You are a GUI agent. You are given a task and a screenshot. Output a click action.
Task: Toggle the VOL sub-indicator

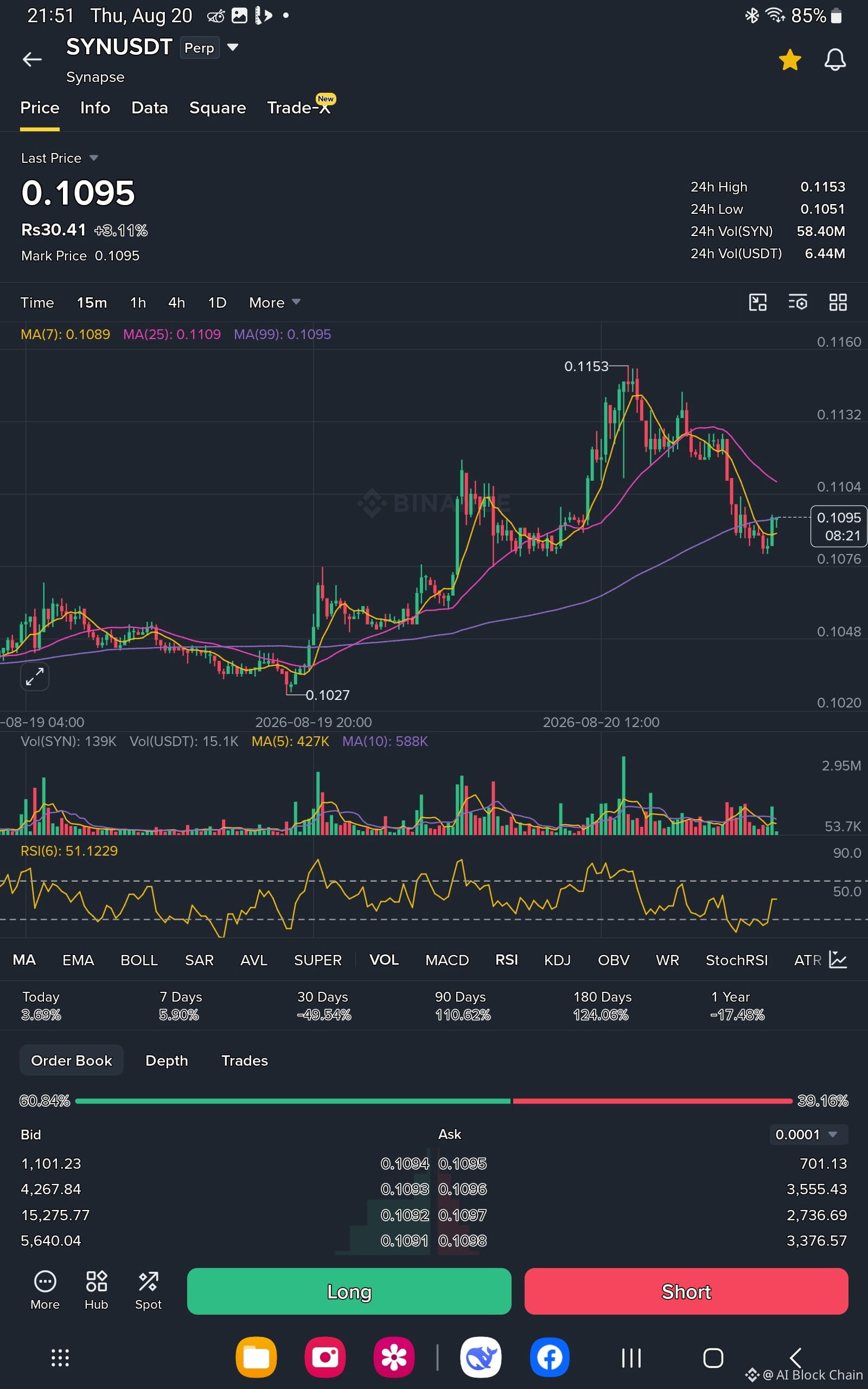pyautogui.click(x=384, y=960)
